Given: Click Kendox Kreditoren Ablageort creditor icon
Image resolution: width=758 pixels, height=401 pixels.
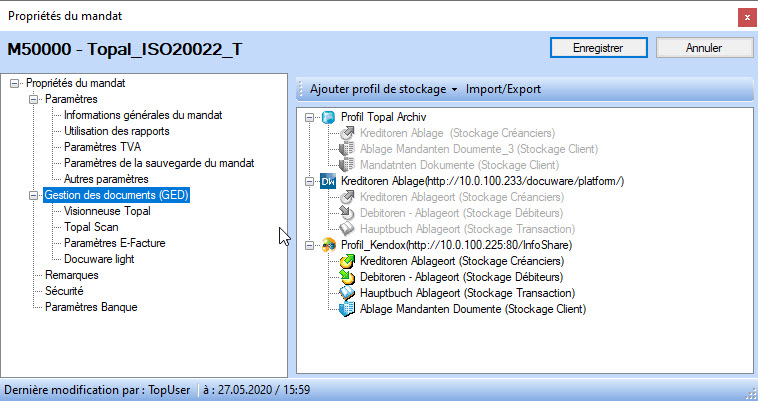Looking at the screenshot, I should pyautogui.click(x=347, y=261).
